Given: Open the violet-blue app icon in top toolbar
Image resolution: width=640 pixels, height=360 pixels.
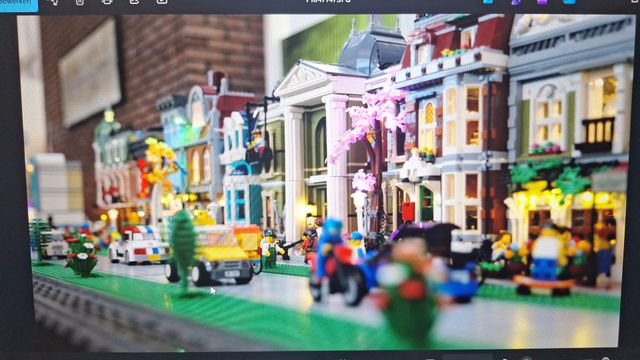Looking at the screenshot, I should pyautogui.click(x=516, y=2).
